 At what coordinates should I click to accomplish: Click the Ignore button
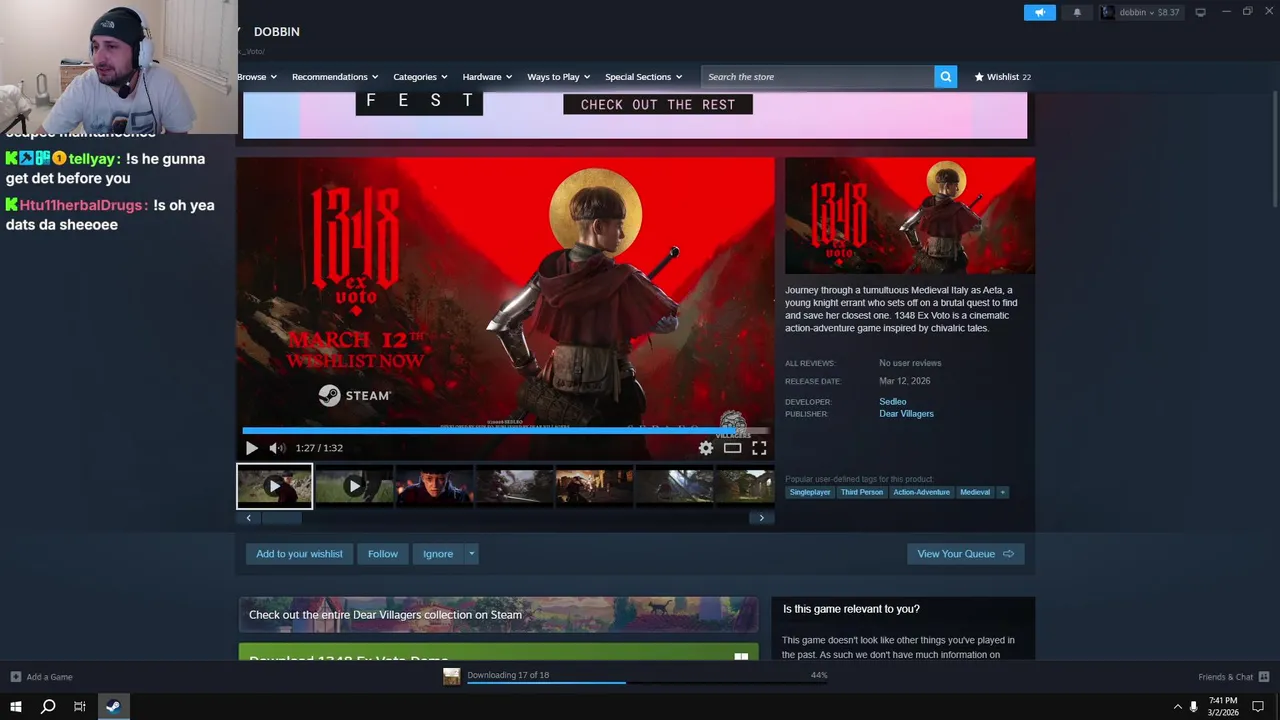438,554
